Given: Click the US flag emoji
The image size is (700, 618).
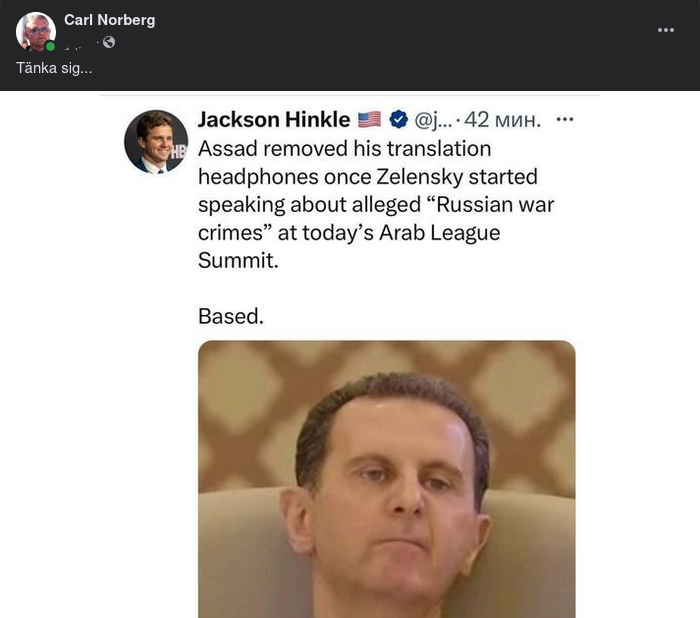Looking at the screenshot, I should [369, 120].
